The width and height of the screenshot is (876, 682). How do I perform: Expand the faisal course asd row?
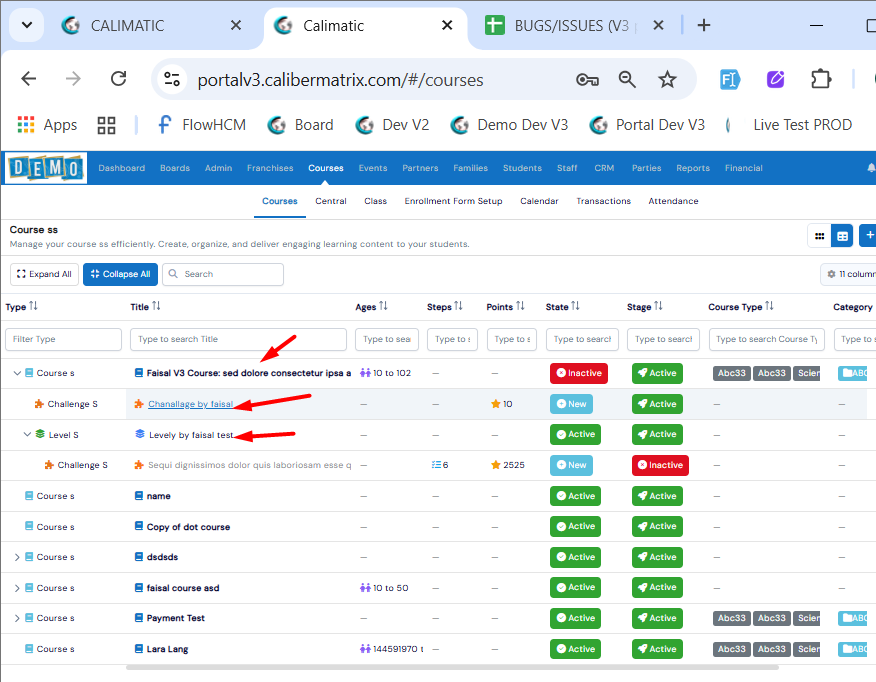pyautogui.click(x=17, y=588)
